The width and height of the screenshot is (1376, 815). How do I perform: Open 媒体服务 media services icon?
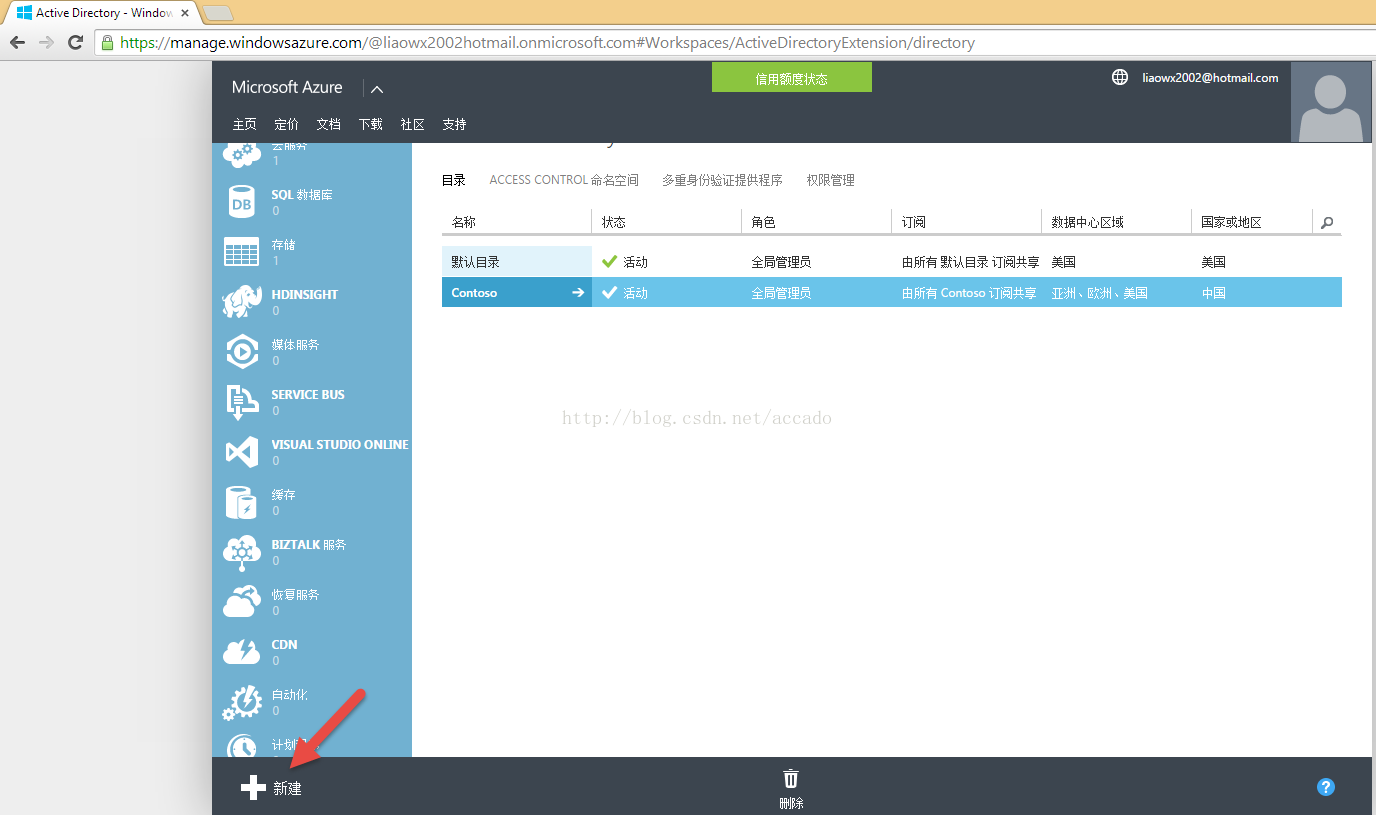click(242, 352)
